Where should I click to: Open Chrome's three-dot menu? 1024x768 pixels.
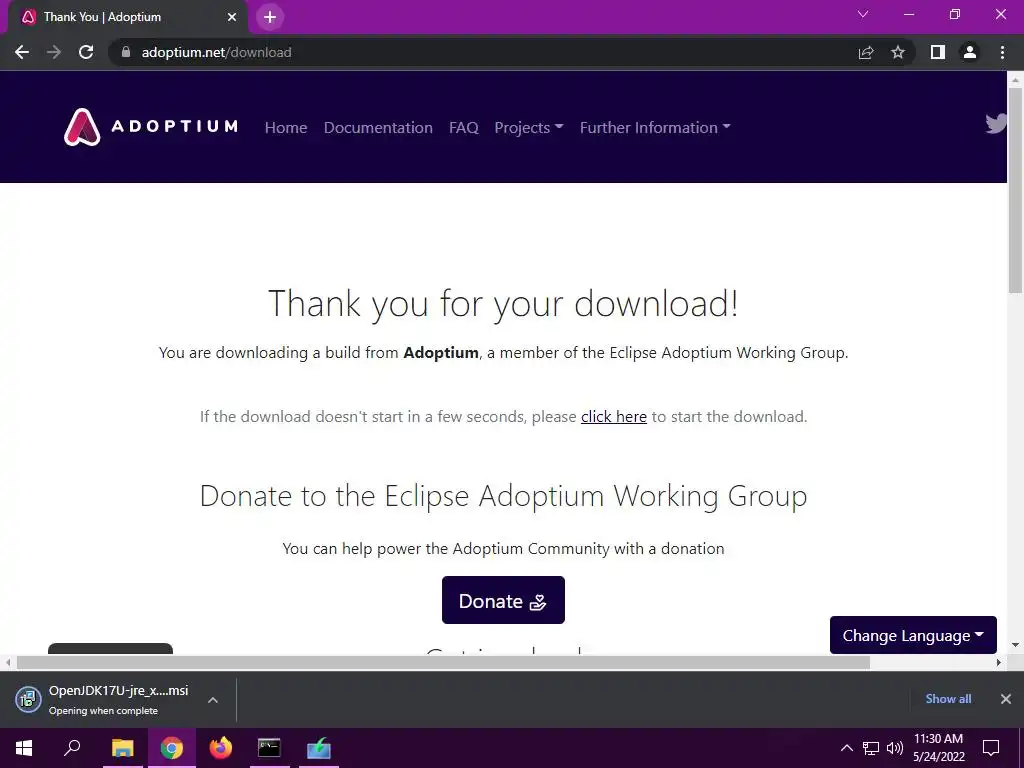coord(1002,52)
